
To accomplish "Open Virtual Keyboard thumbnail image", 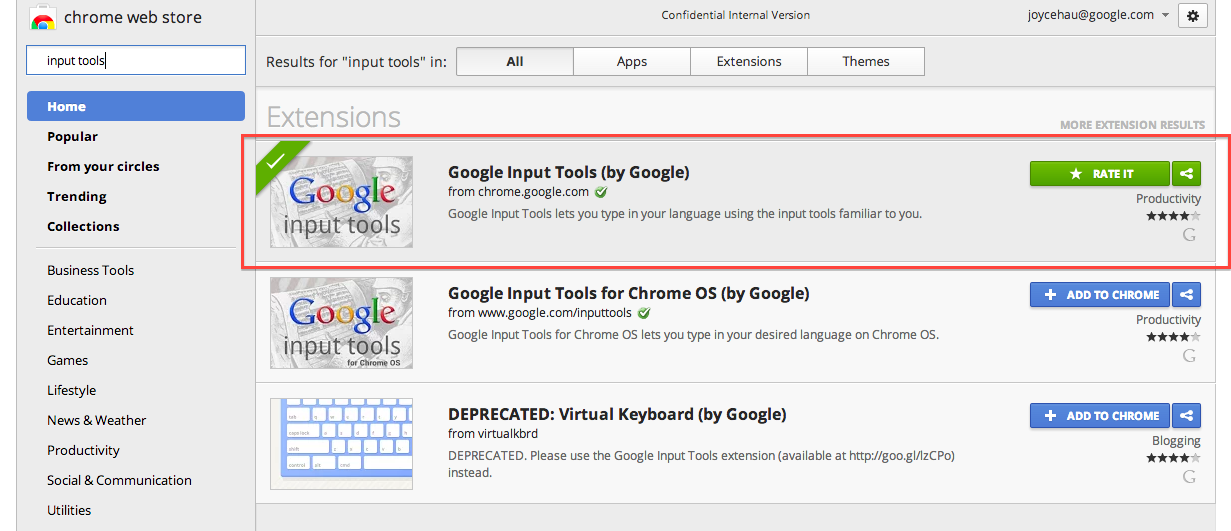I will [341, 444].
